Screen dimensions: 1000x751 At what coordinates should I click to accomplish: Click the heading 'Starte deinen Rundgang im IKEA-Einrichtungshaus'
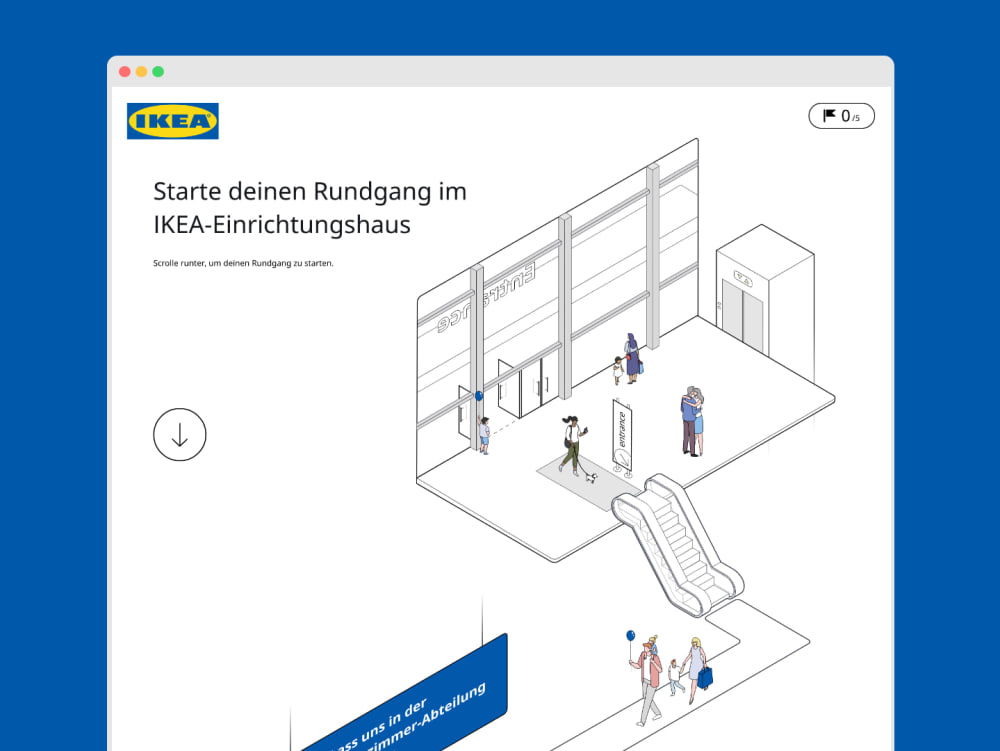(x=310, y=208)
